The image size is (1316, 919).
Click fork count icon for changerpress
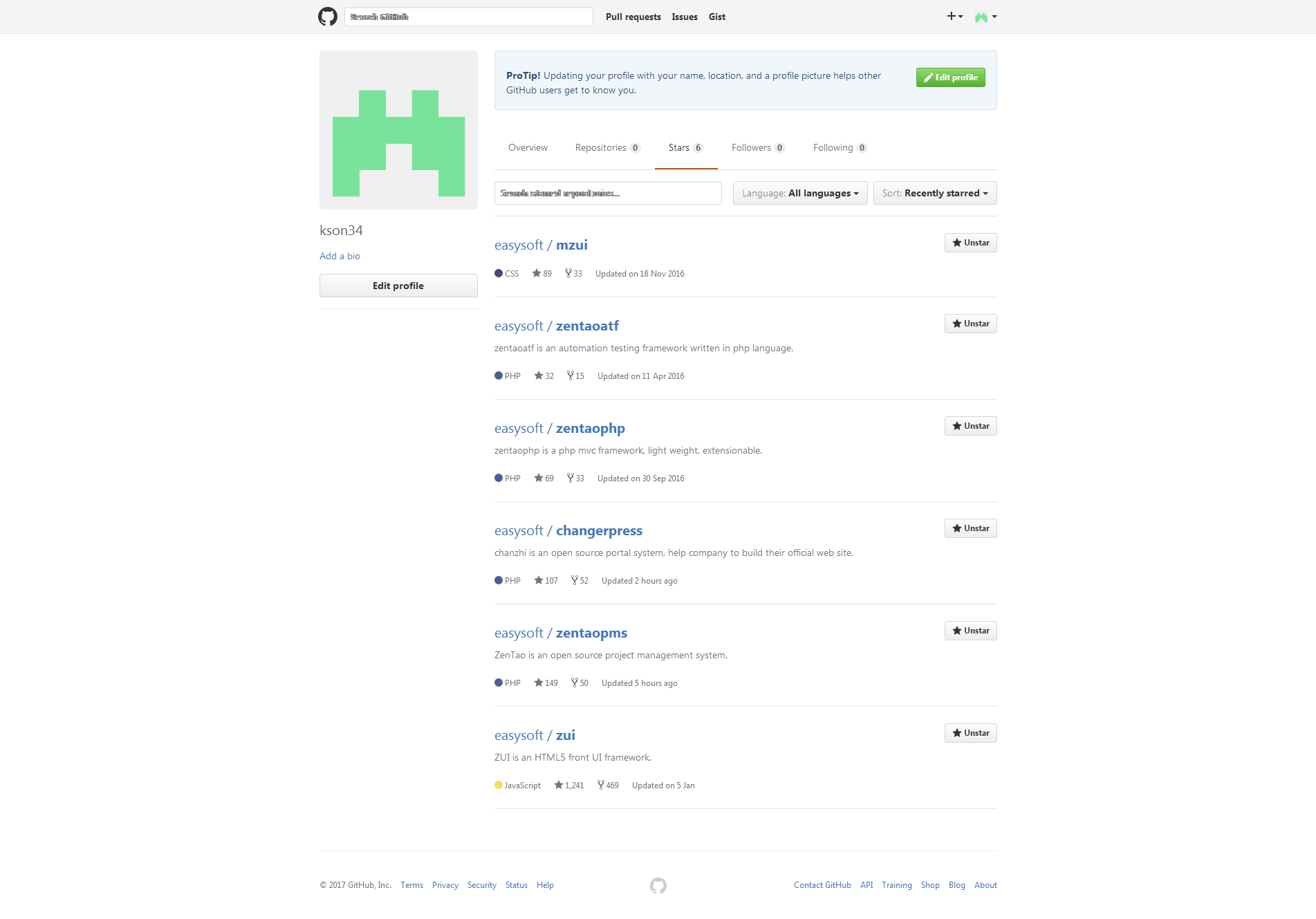[575, 580]
